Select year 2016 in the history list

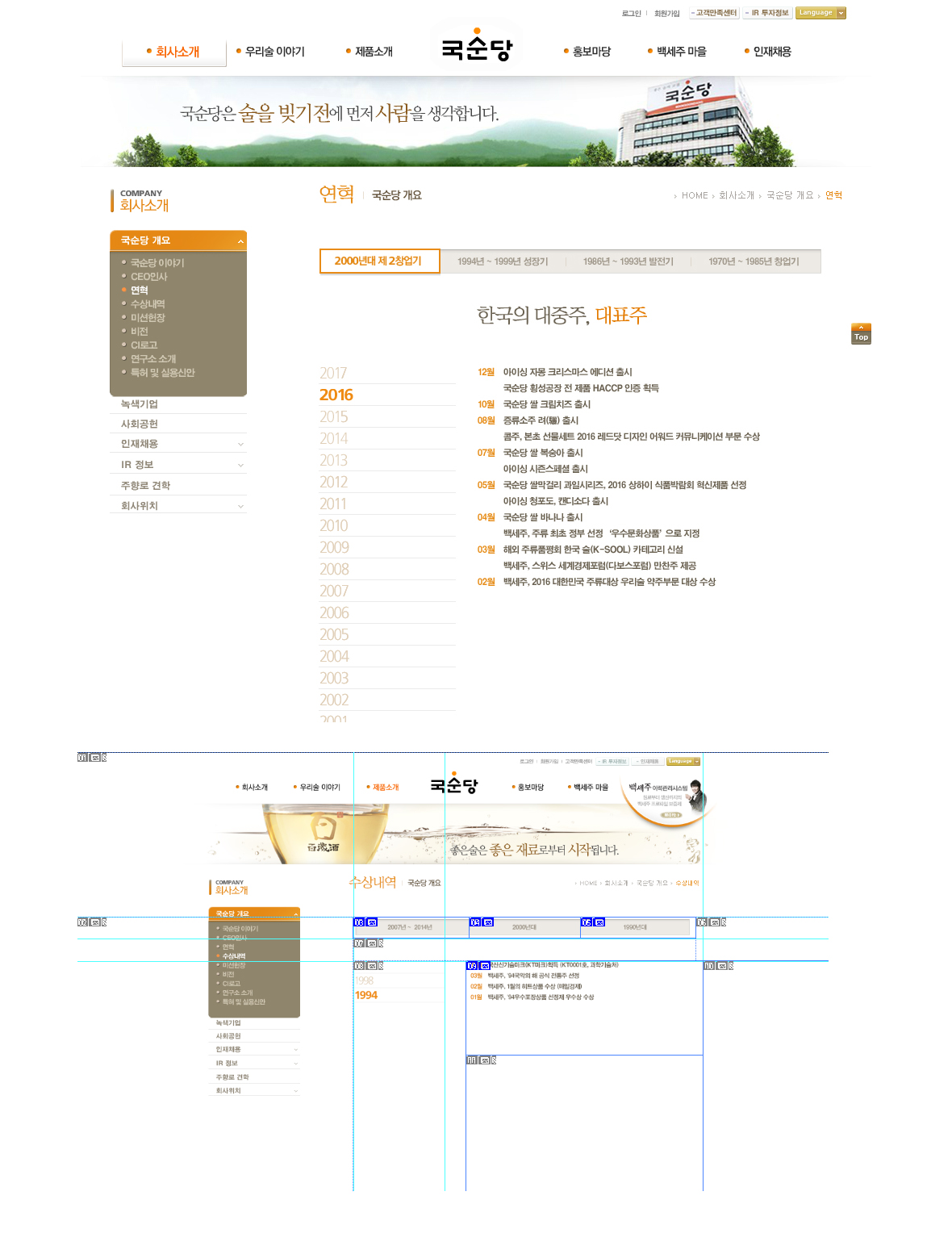(x=336, y=395)
